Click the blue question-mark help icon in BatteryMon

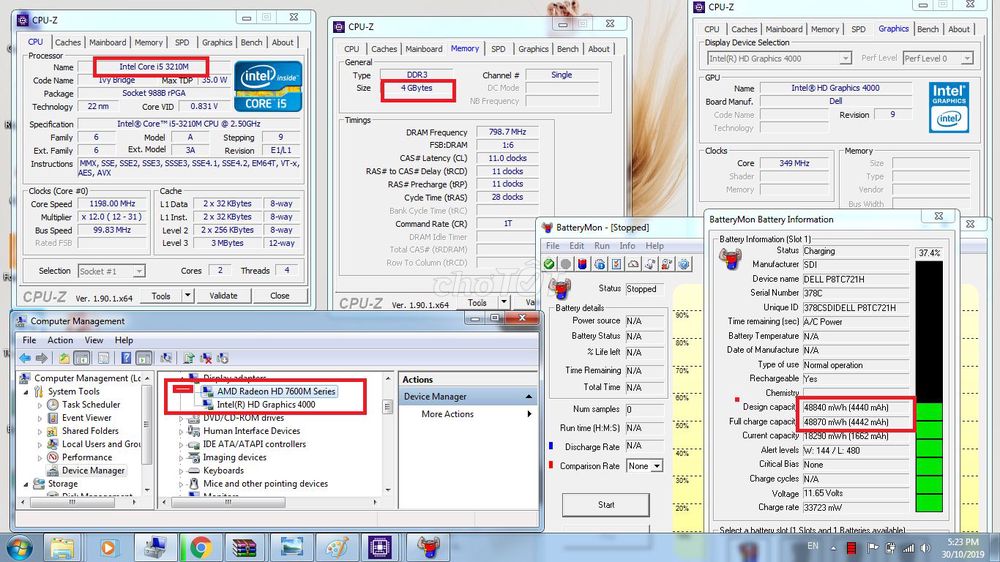[684, 264]
